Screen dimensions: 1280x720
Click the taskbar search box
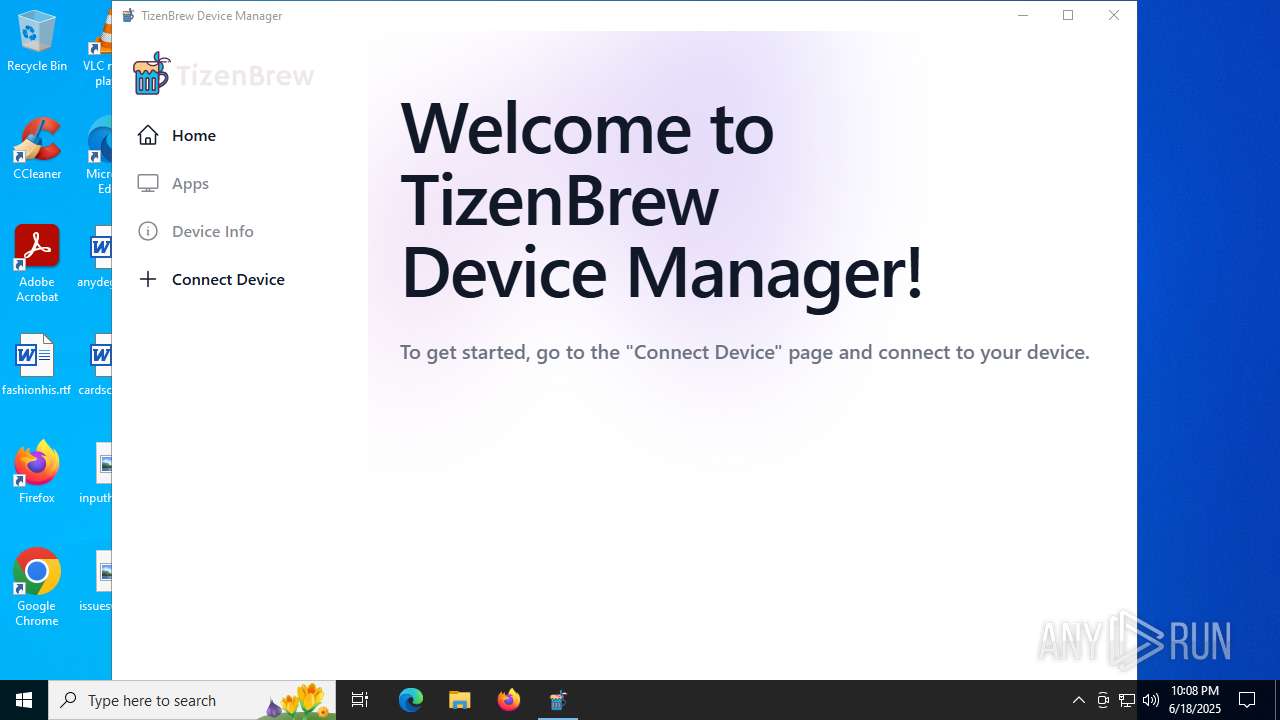(x=192, y=700)
